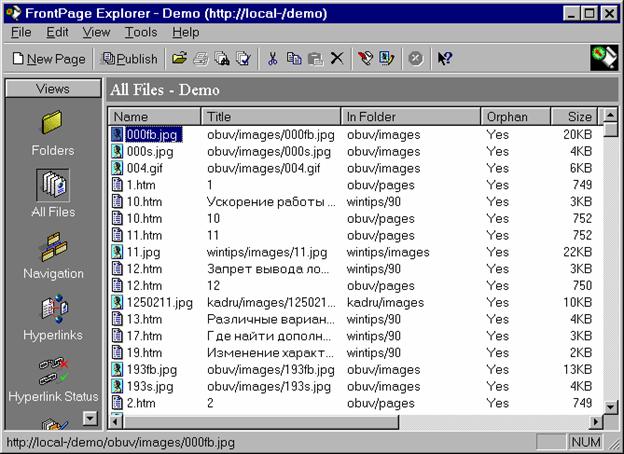Click the New Page toolbar button
Image resolution: width=624 pixels, height=454 pixels.
49,59
